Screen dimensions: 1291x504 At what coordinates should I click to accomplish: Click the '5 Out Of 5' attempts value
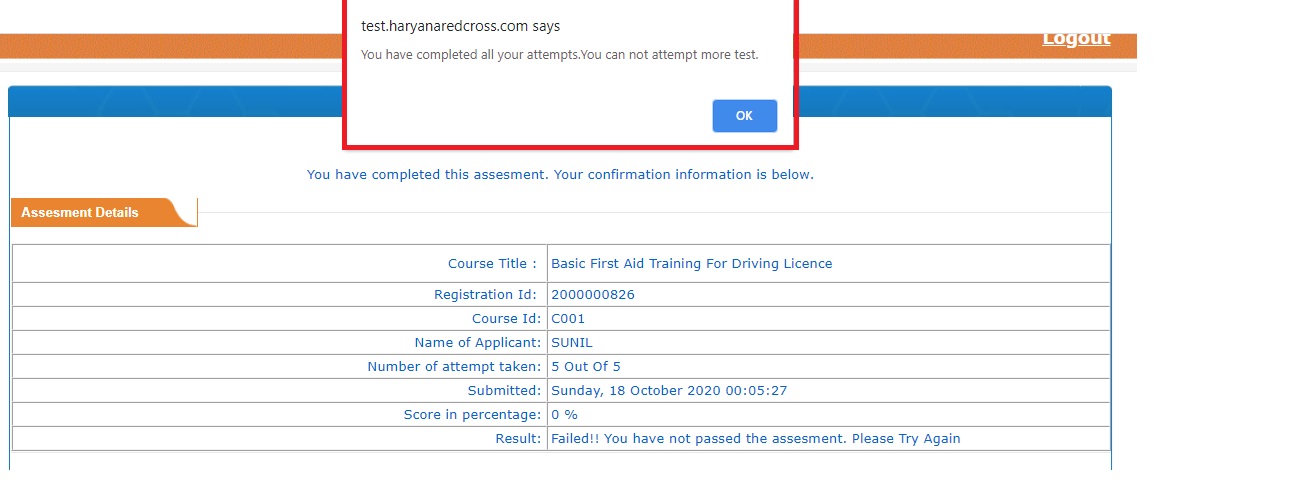586,367
